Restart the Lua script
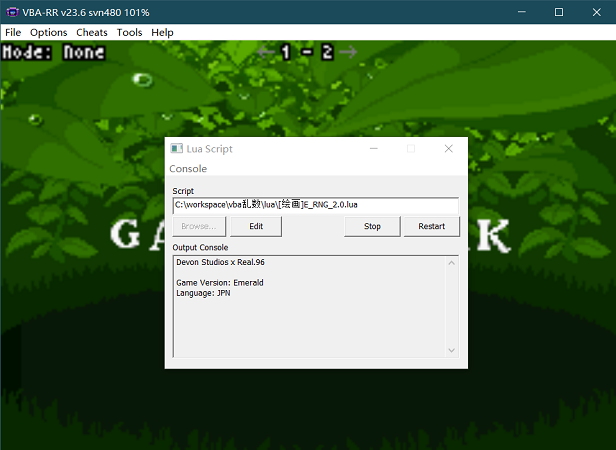The image size is (616, 450). tap(431, 226)
